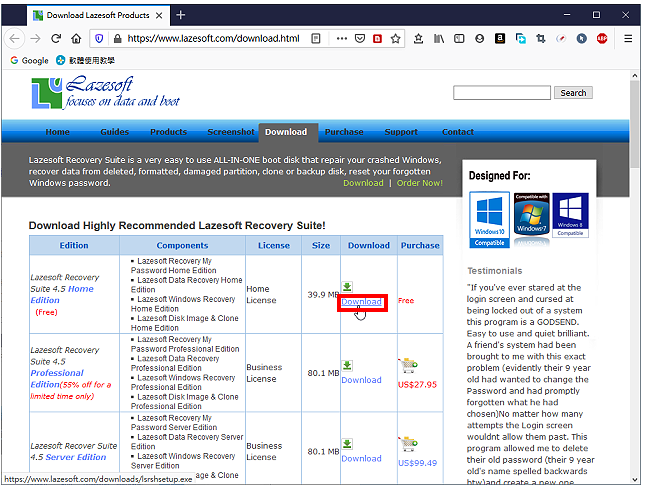Open Firefox account icon

480,39
